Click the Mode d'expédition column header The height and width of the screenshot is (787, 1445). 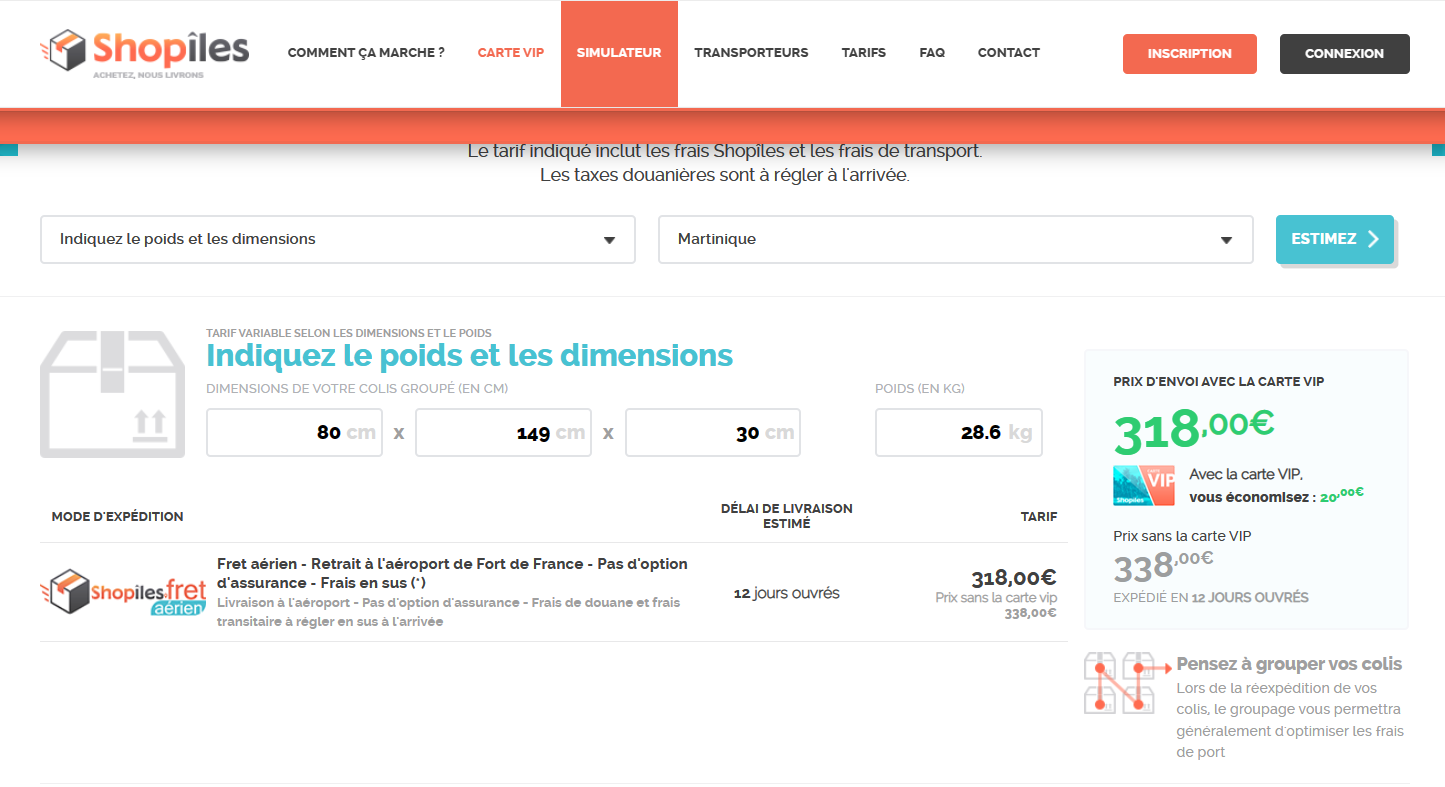click(x=118, y=517)
